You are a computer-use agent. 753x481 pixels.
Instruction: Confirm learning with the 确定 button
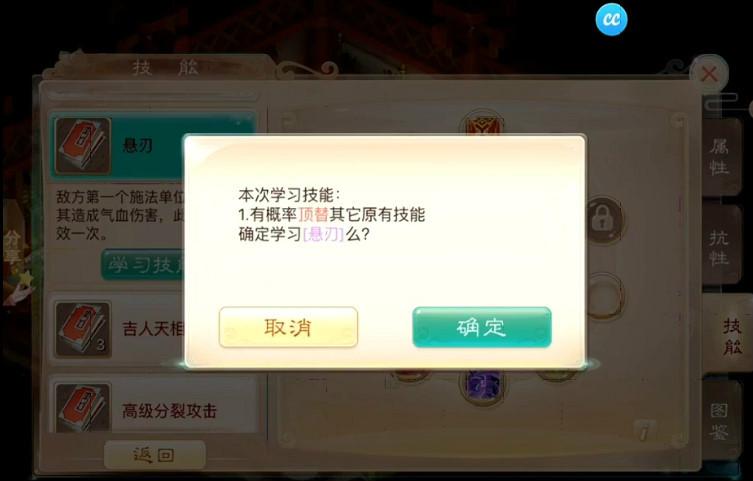point(482,327)
